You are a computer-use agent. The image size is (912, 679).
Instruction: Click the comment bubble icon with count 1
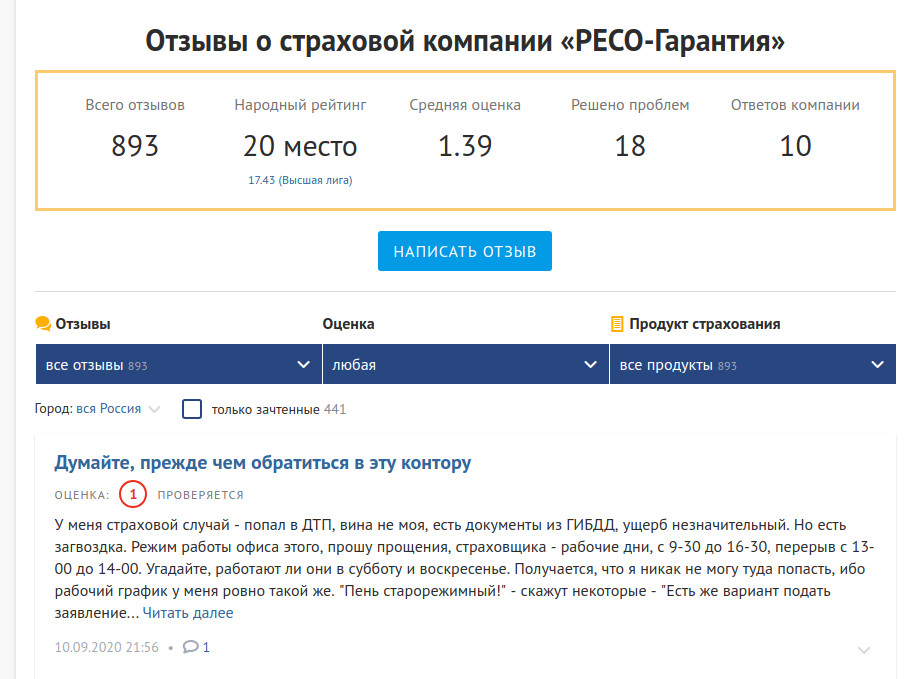point(191,646)
